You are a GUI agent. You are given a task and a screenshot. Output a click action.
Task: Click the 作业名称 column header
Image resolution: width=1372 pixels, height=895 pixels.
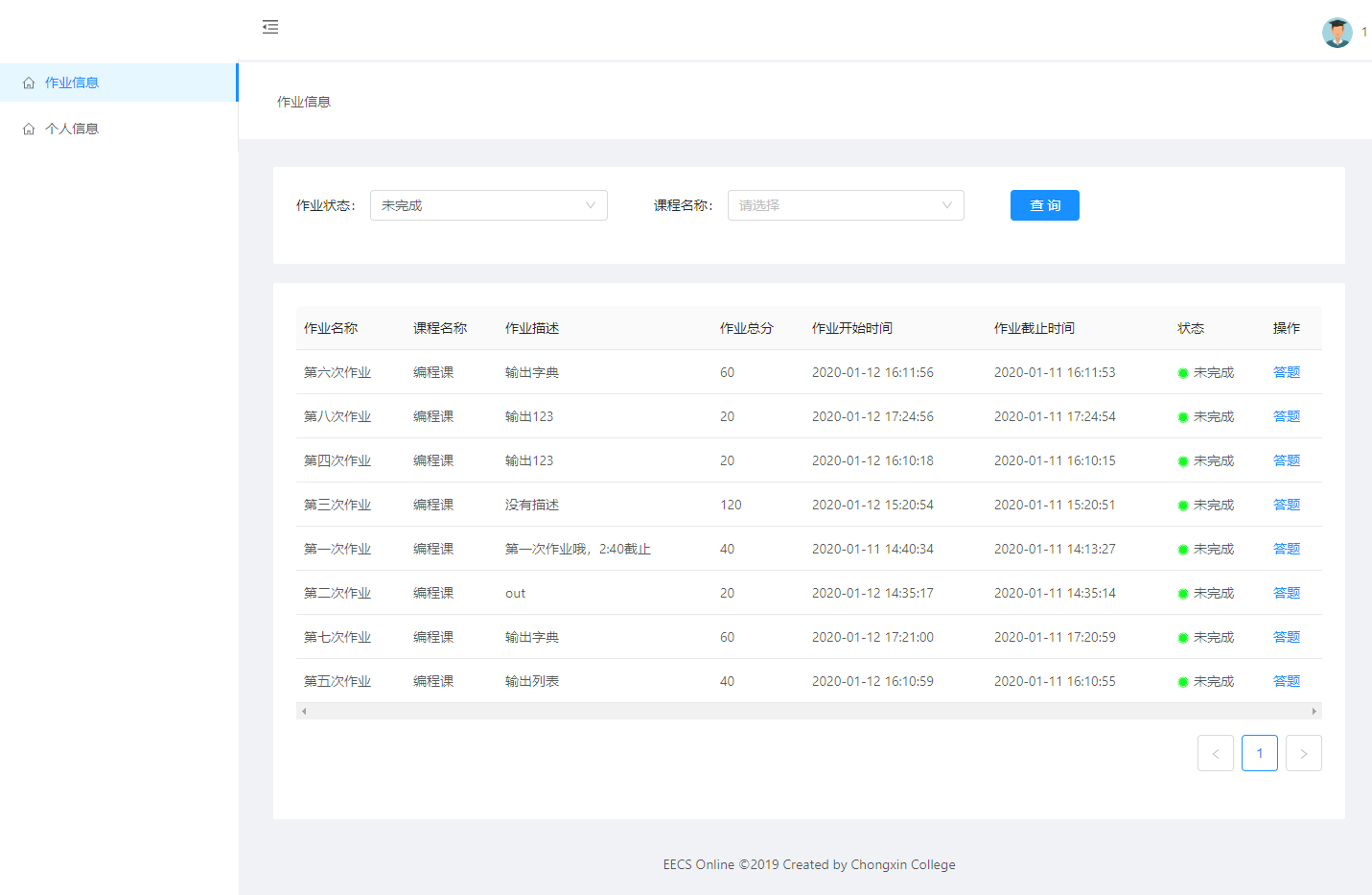(331, 328)
